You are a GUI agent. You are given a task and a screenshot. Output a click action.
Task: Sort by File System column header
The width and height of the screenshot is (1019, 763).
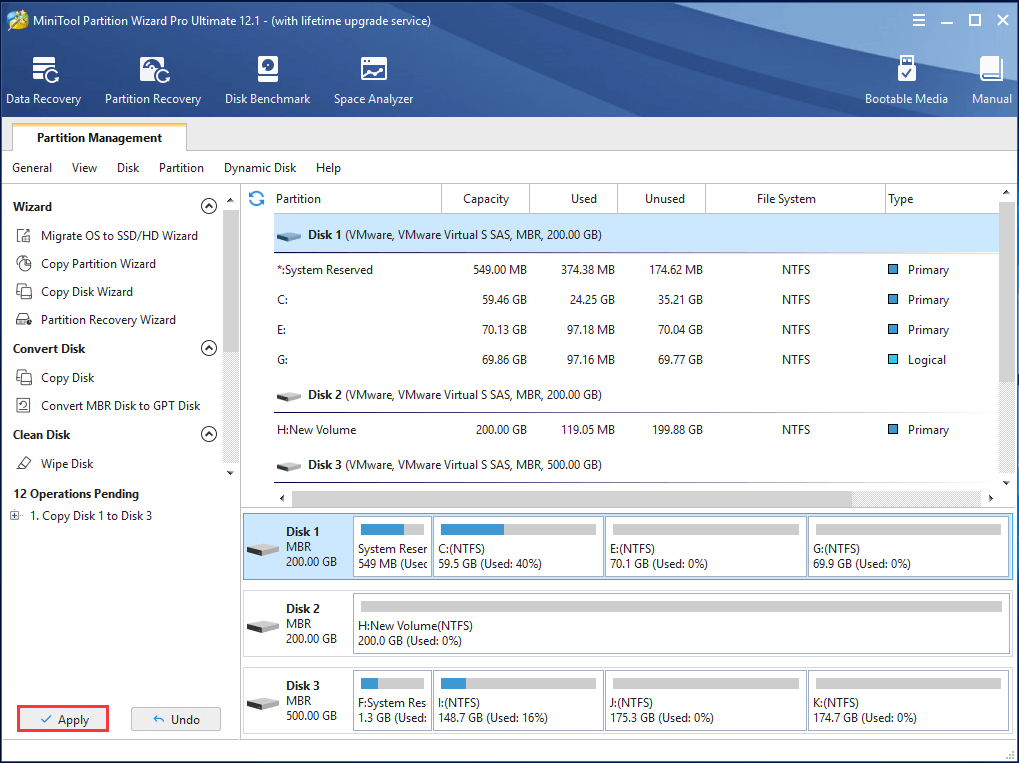795,199
